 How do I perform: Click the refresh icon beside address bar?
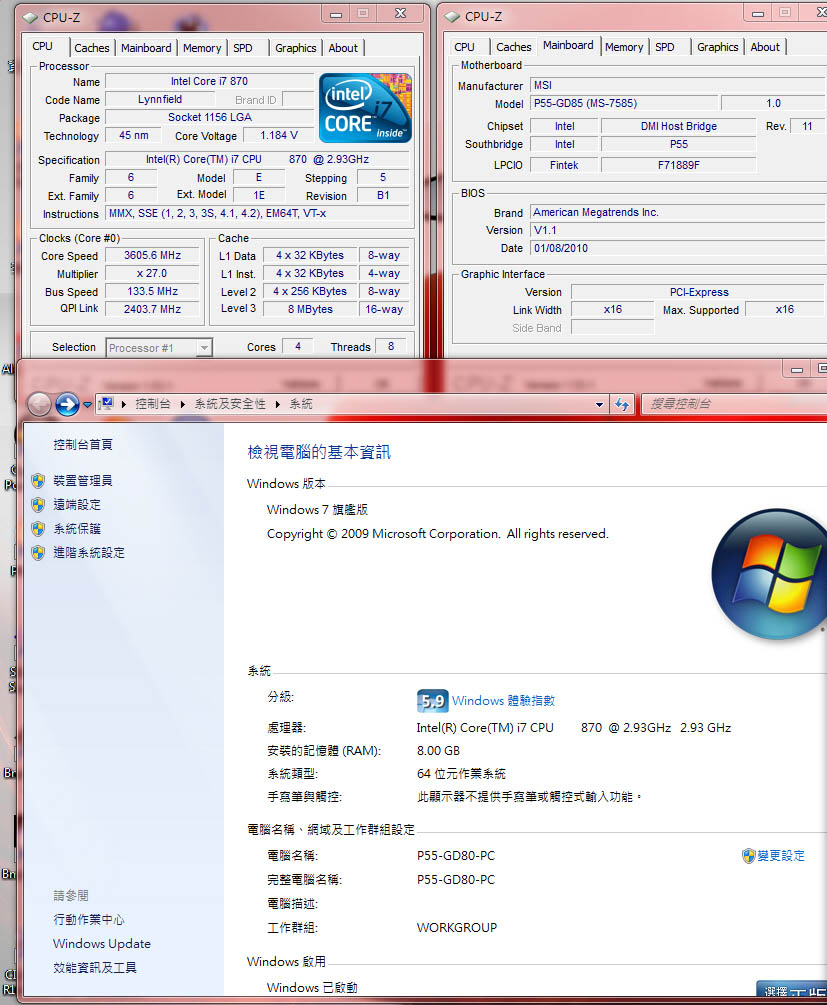click(622, 404)
